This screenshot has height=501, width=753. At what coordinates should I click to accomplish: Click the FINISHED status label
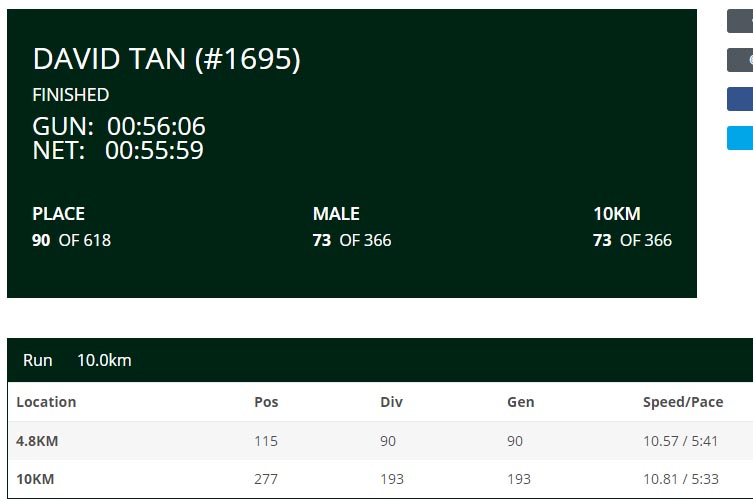pos(71,95)
